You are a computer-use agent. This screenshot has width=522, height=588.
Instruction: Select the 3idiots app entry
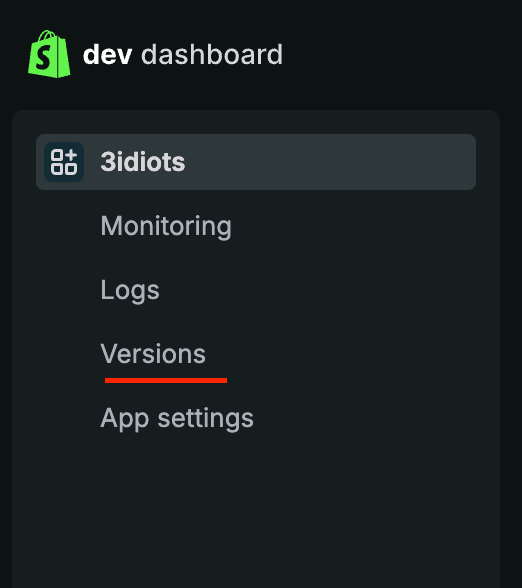pyautogui.click(x=256, y=162)
